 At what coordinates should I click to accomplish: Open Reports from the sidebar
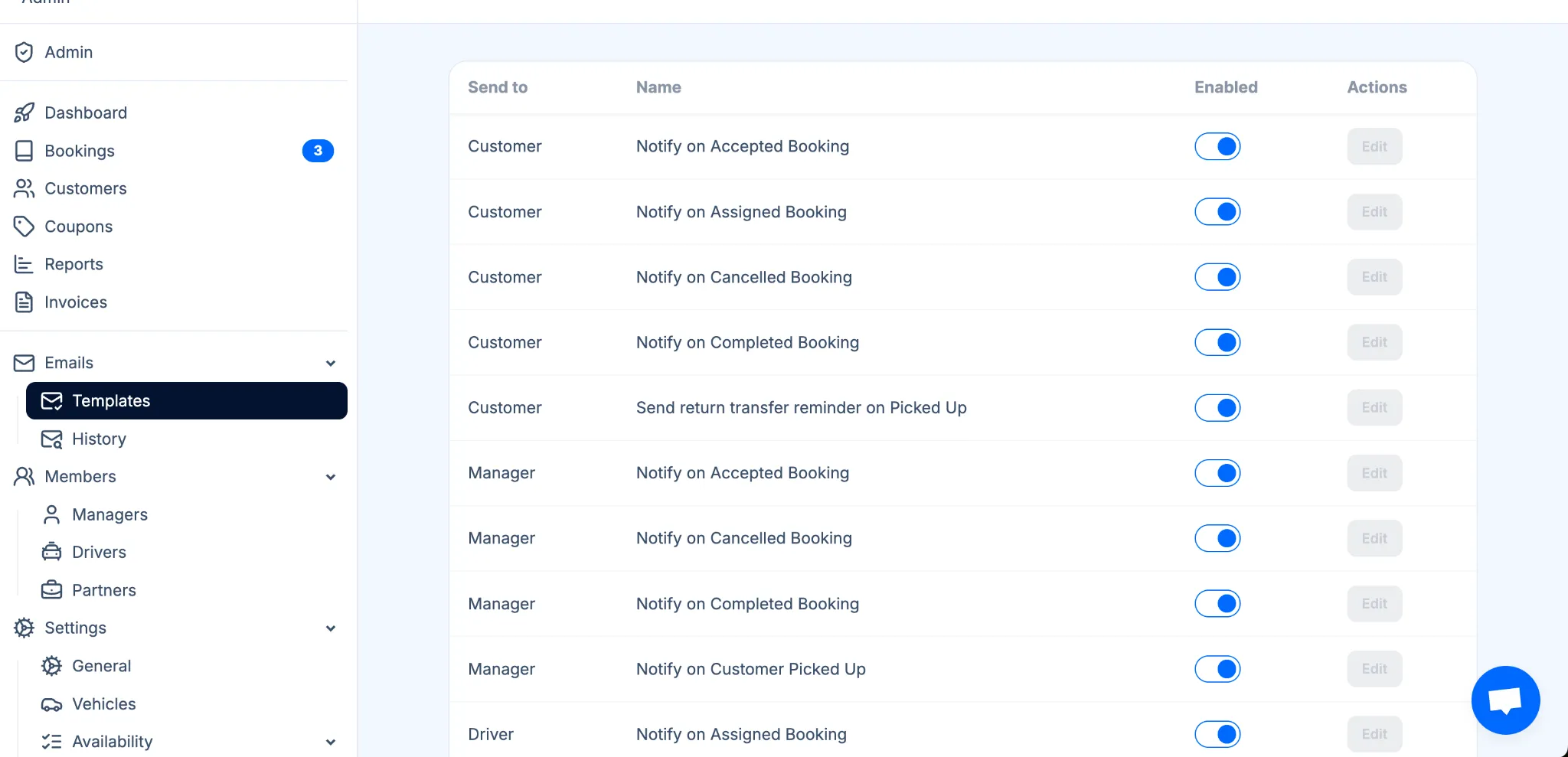click(x=74, y=264)
